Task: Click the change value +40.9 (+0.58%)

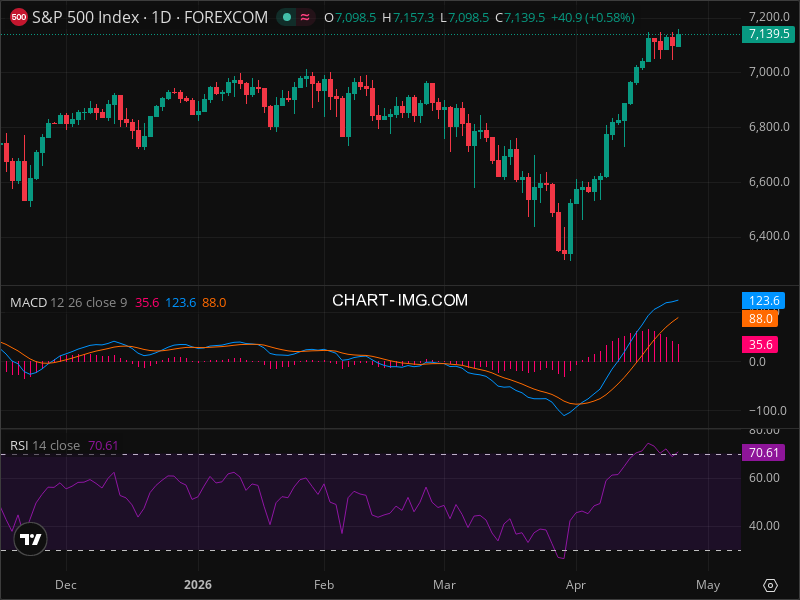Action: coord(593,18)
